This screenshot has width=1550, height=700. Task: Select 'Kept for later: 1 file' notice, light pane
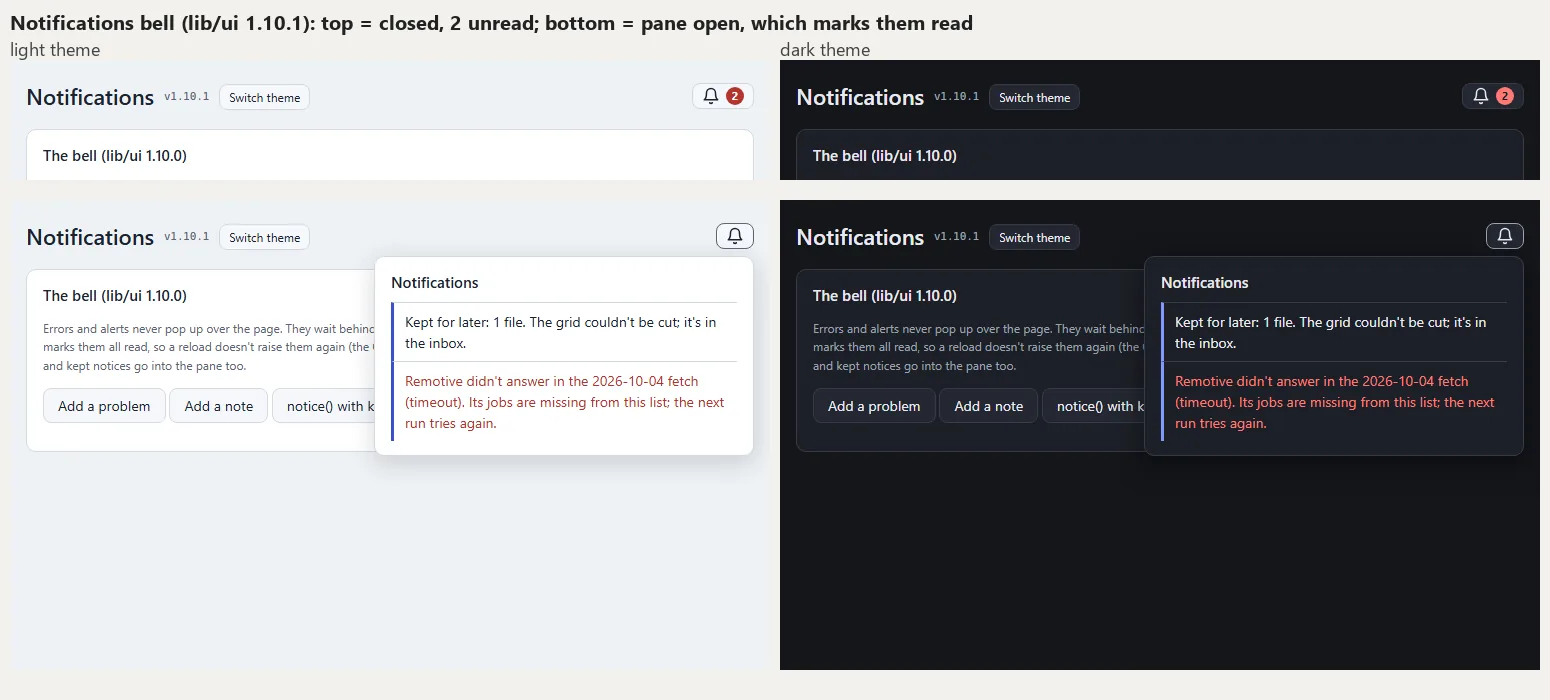(x=564, y=332)
